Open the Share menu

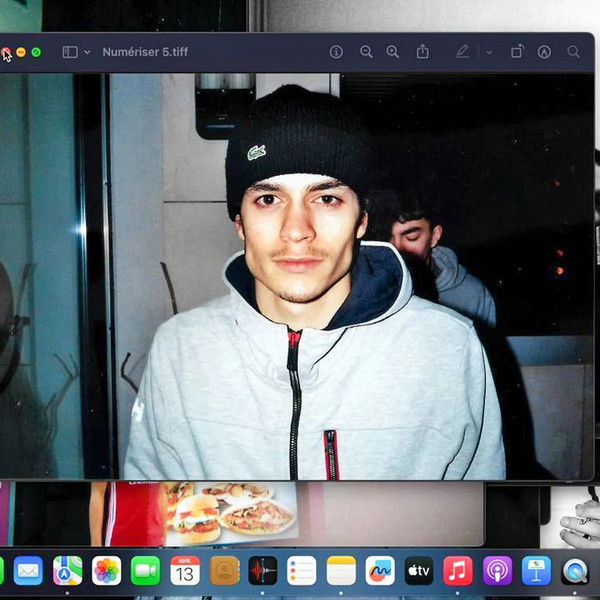point(423,52)
